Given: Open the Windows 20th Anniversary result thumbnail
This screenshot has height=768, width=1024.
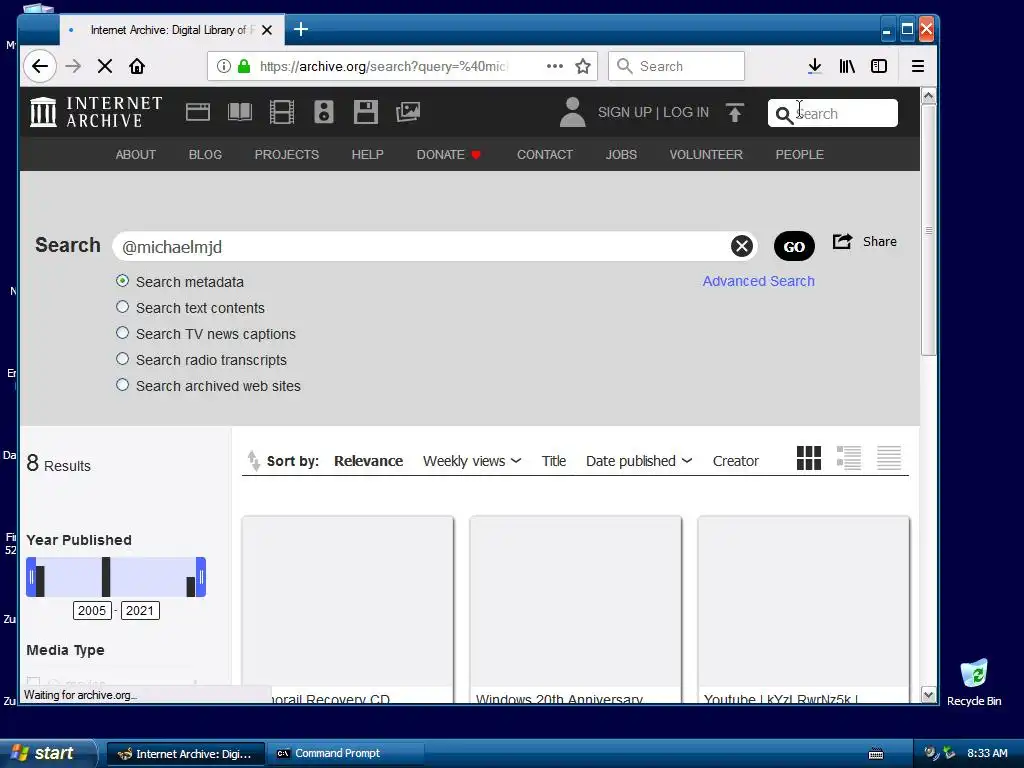Looking at the screenshot, I should click(575, 601).
